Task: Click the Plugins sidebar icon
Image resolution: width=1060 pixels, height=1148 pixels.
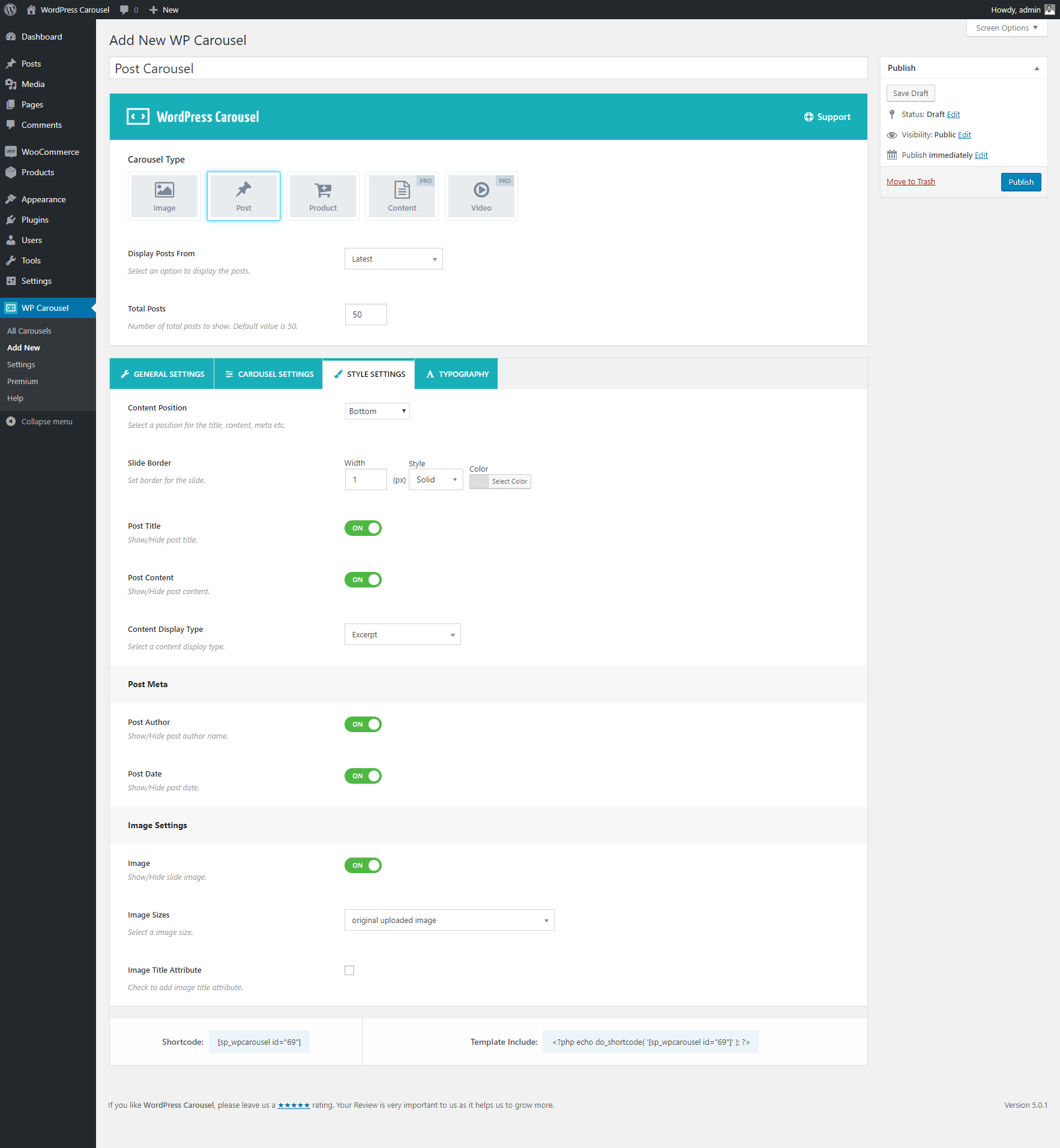Action: point(11,220)
